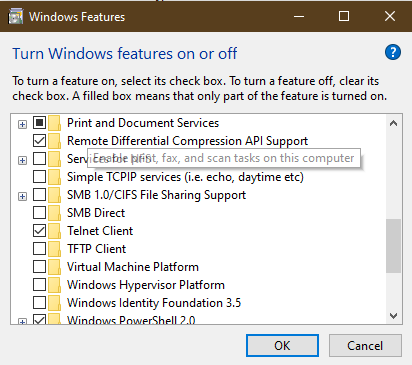Uncheck Remote Differential Compression API Support
The image size is (412, 365).
39,141
